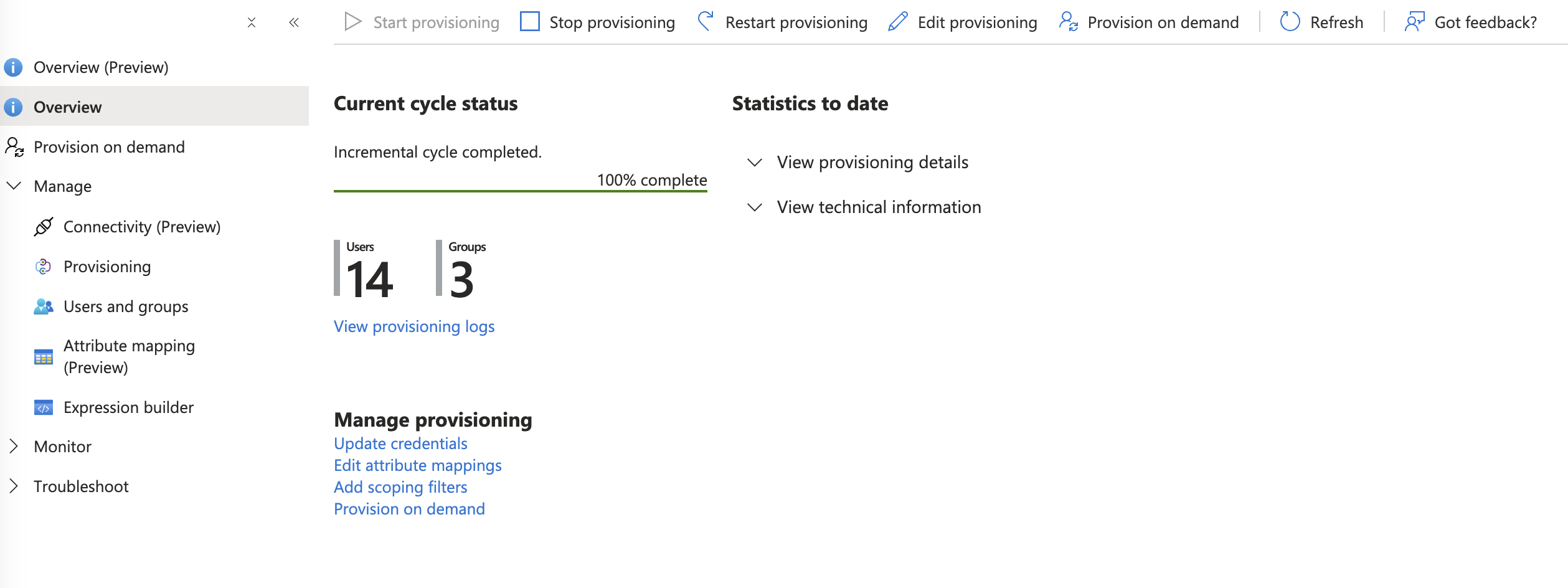
Task: Click the Restart provisioning icon
Action: [x=706, y=21]
